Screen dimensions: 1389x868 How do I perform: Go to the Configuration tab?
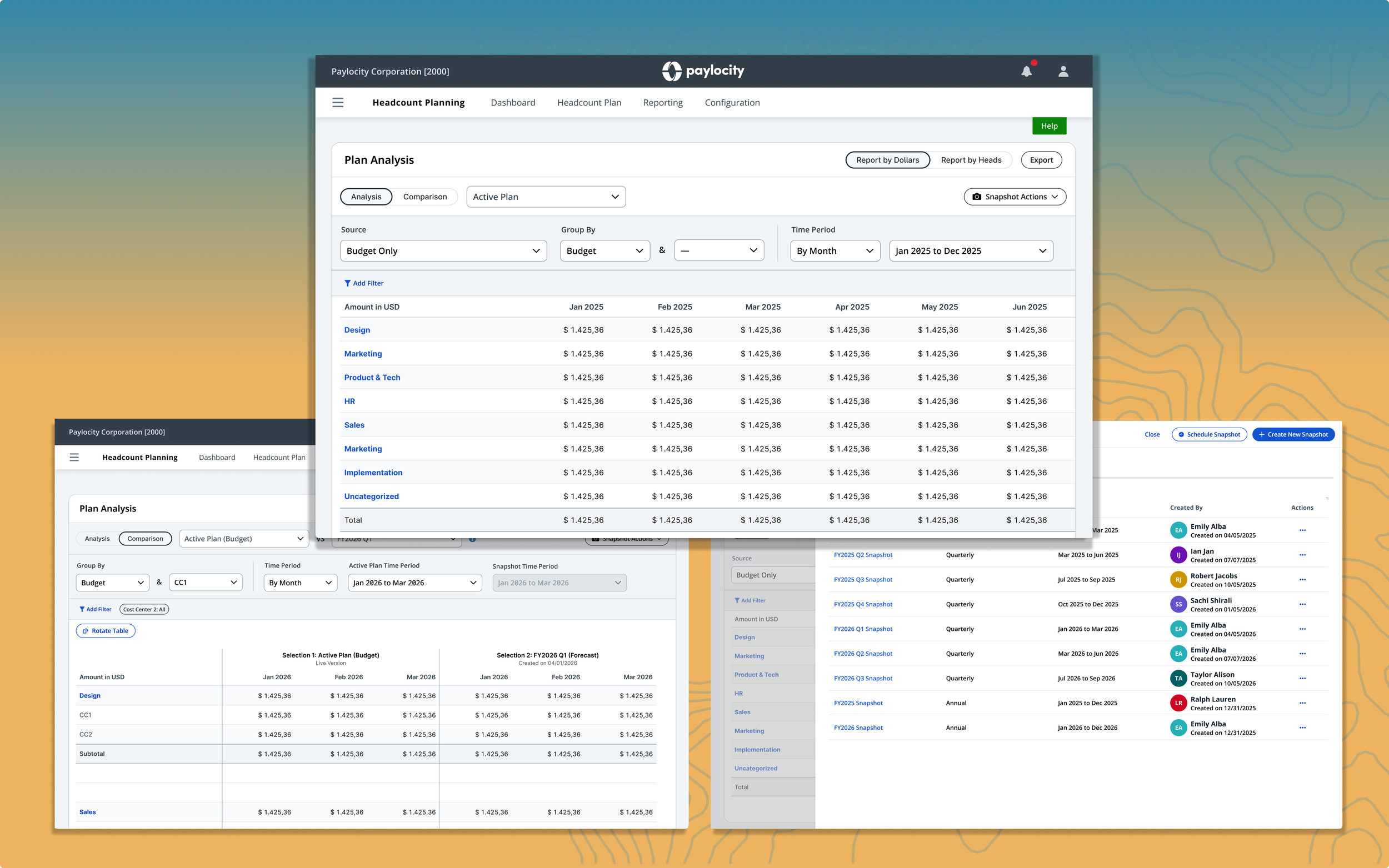point(732,102)
